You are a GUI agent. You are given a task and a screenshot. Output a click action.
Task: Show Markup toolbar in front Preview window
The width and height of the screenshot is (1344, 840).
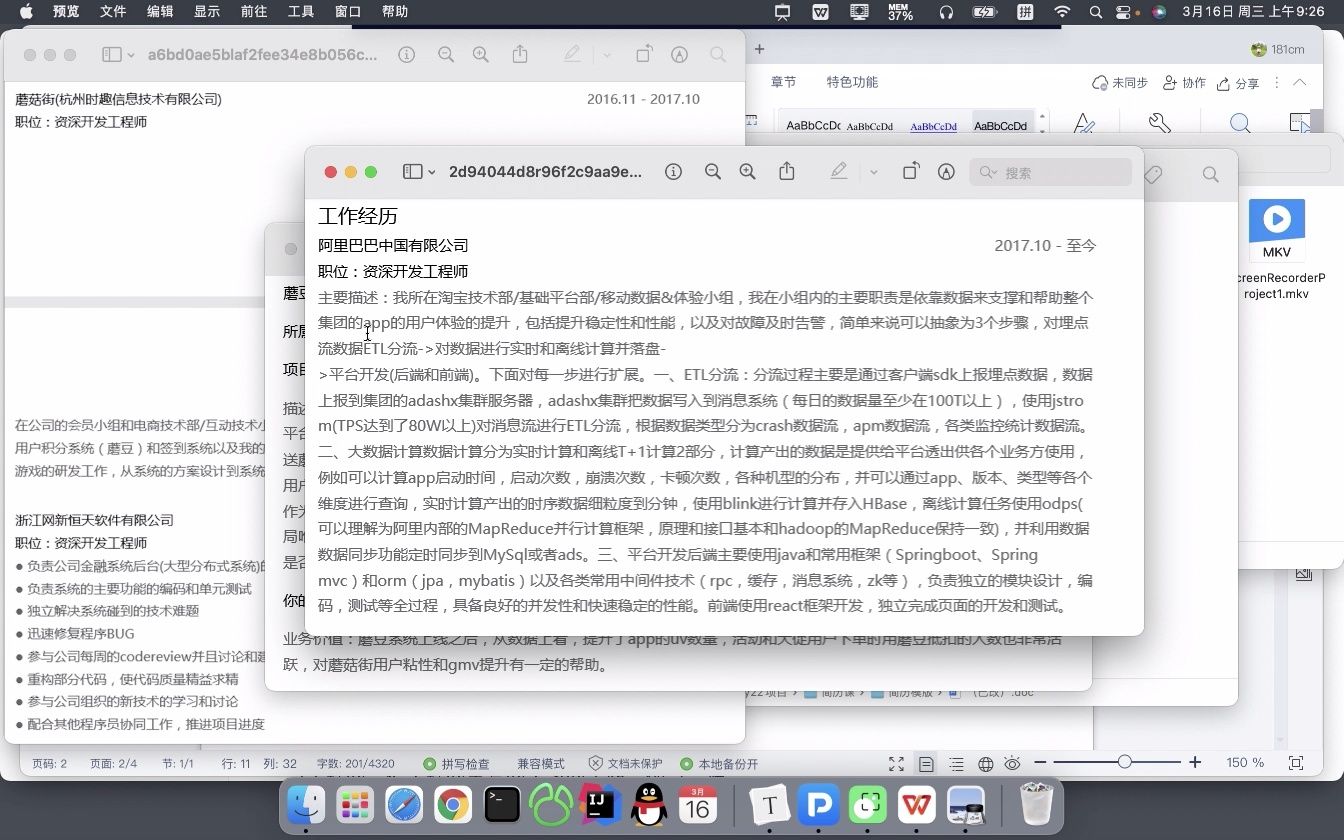(946, 172)
